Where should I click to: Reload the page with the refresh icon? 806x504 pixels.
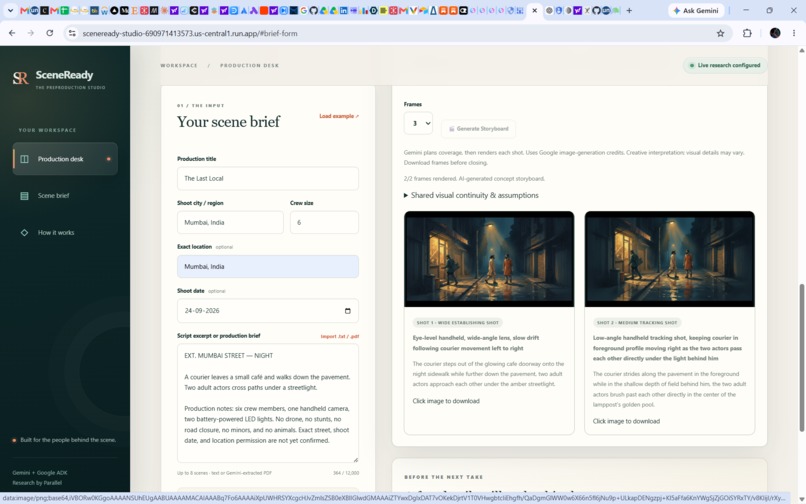pyautogui.click(x=49, y=33)
